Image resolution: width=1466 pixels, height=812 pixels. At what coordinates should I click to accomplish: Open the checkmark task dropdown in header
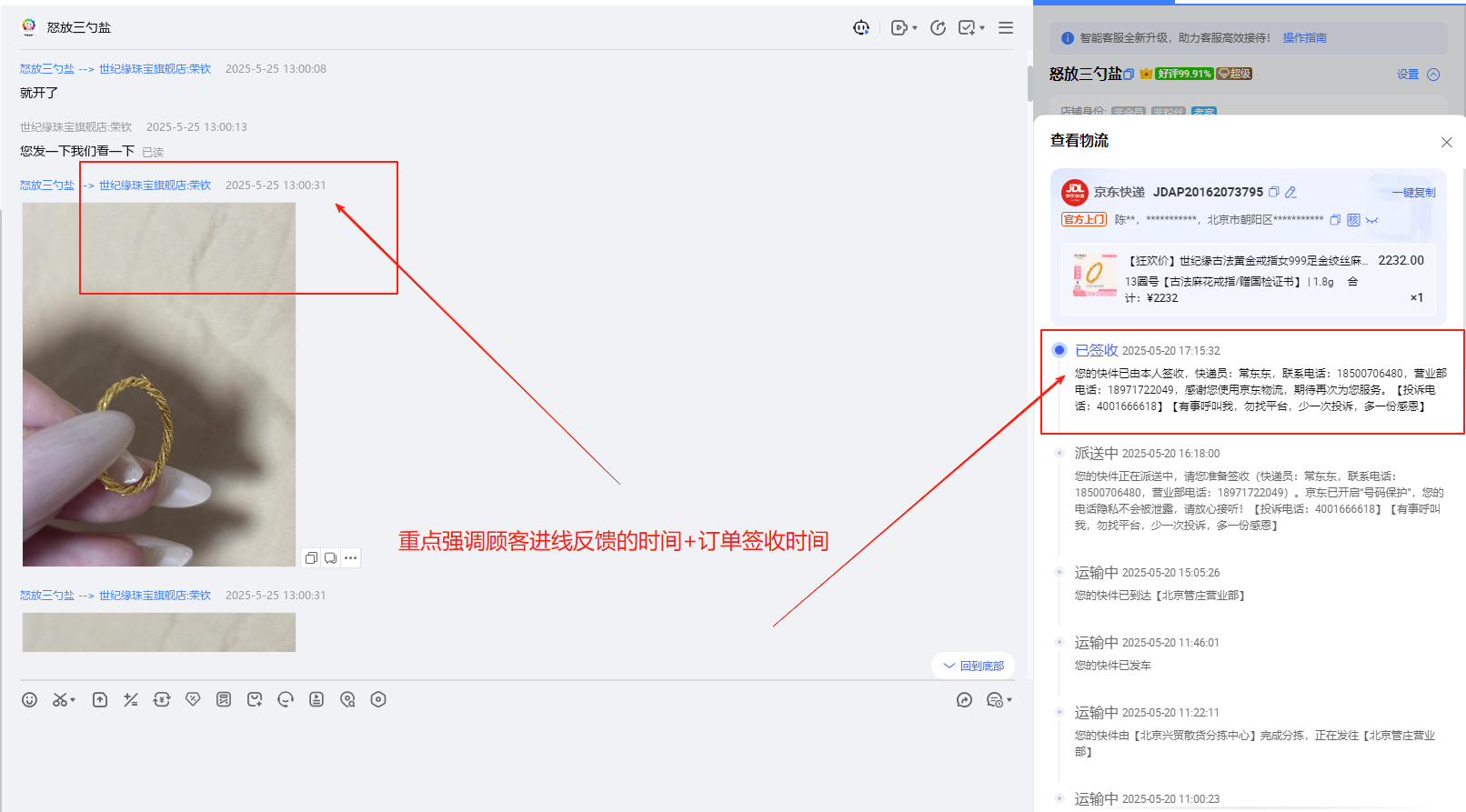coord(981,28)
